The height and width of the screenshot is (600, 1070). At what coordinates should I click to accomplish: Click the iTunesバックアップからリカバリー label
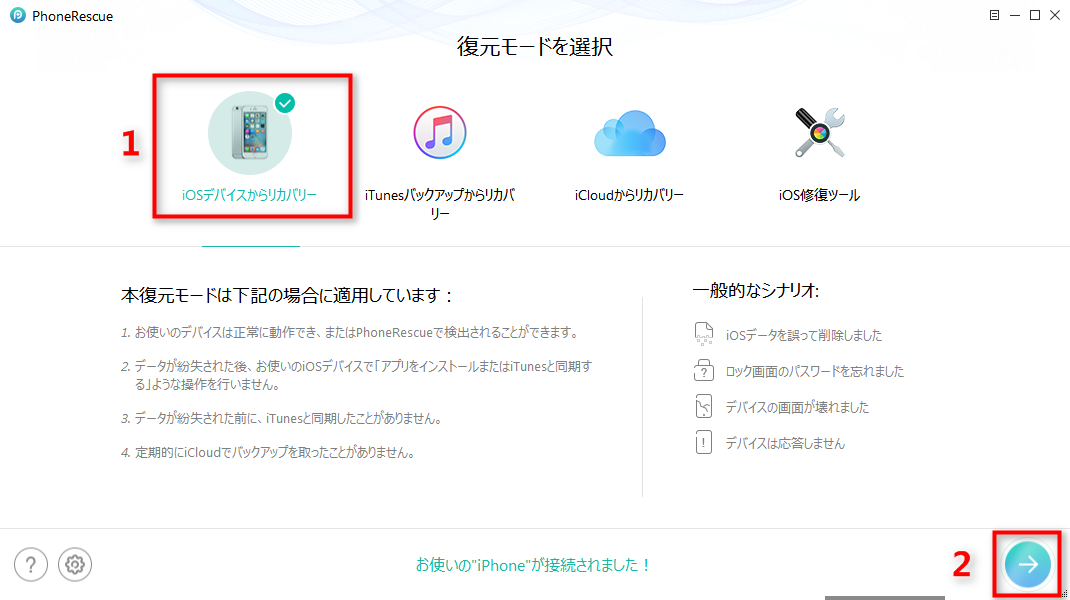[x=439, y=204]
